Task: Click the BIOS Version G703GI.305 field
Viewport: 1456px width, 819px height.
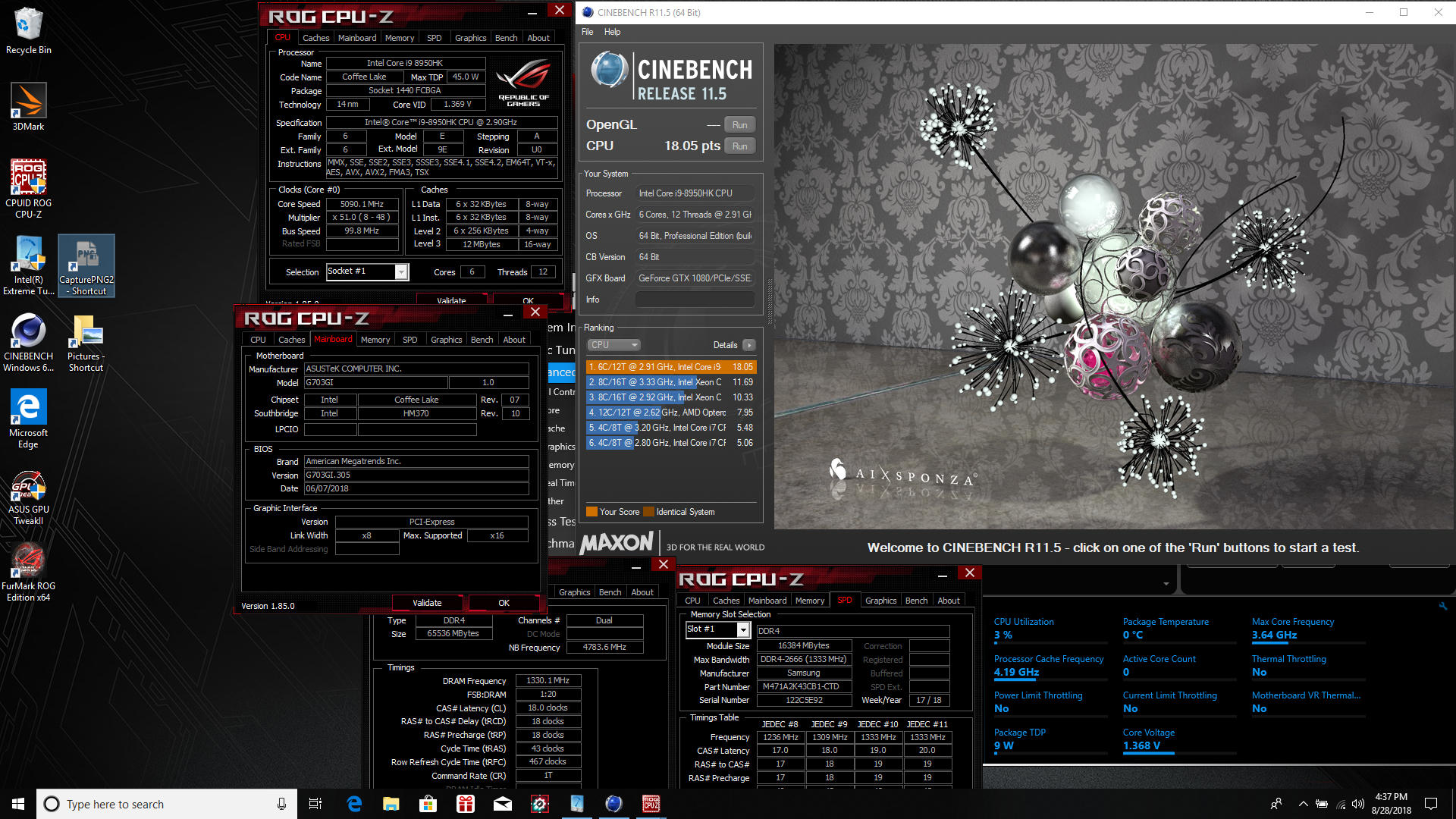Action: click(416, 475)
